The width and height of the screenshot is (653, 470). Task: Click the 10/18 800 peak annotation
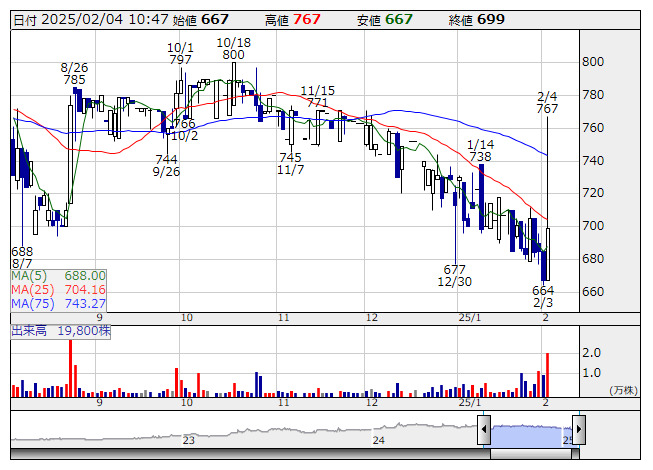[x=234, y=49]
